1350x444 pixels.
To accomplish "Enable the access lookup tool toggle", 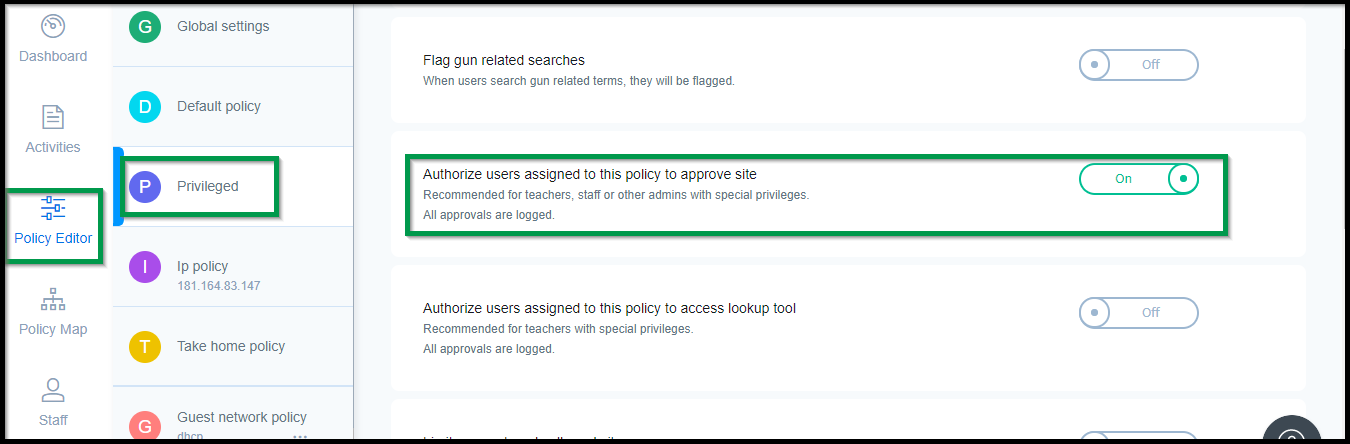I will (x=1138, y=313).
